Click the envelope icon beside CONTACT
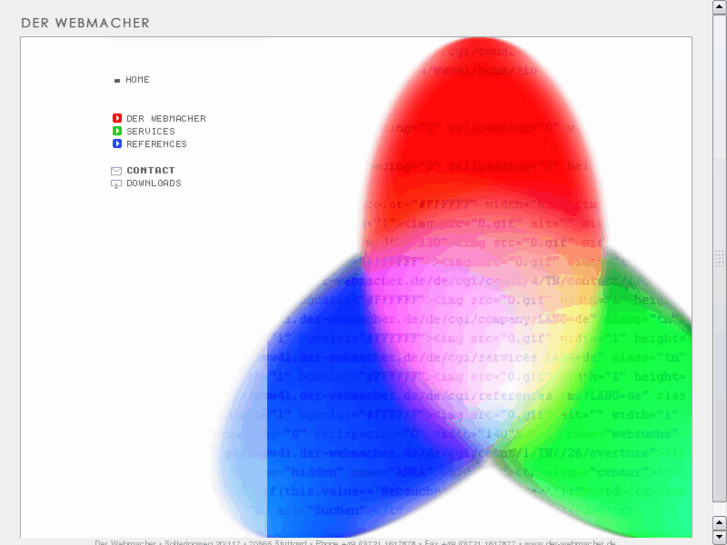The height and width of the screenshot is (545, 727). coord(116,171)
